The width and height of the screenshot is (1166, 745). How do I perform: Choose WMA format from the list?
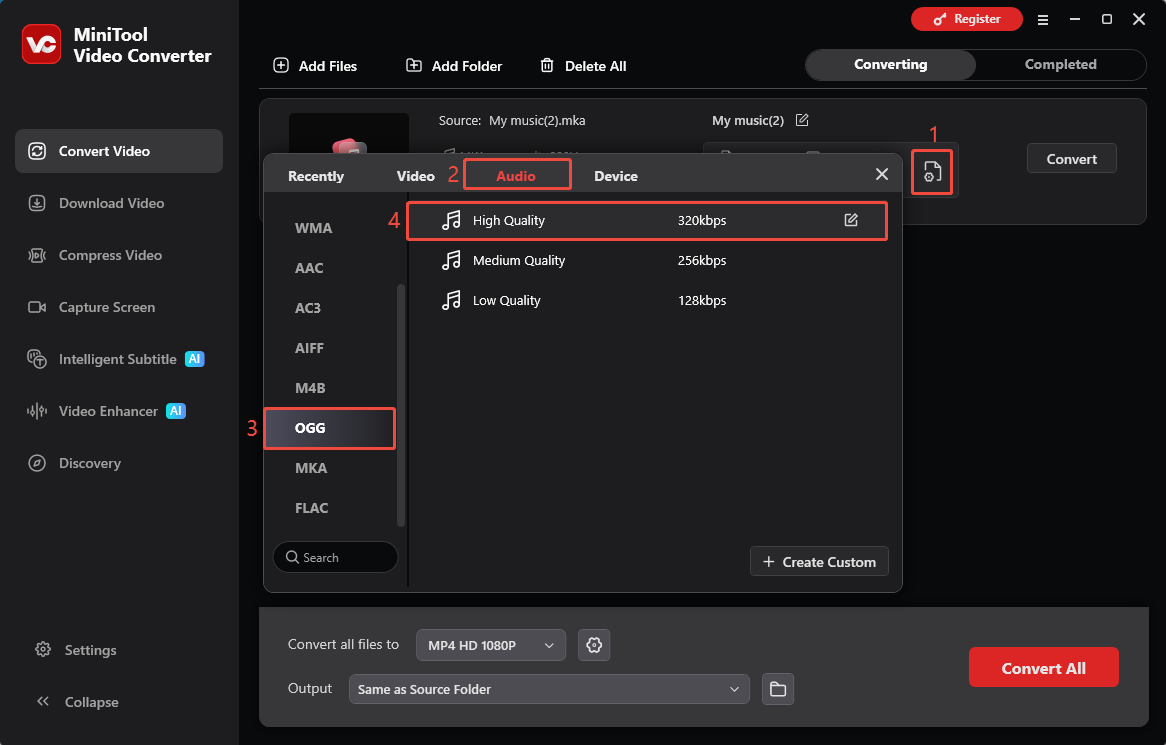329,228
